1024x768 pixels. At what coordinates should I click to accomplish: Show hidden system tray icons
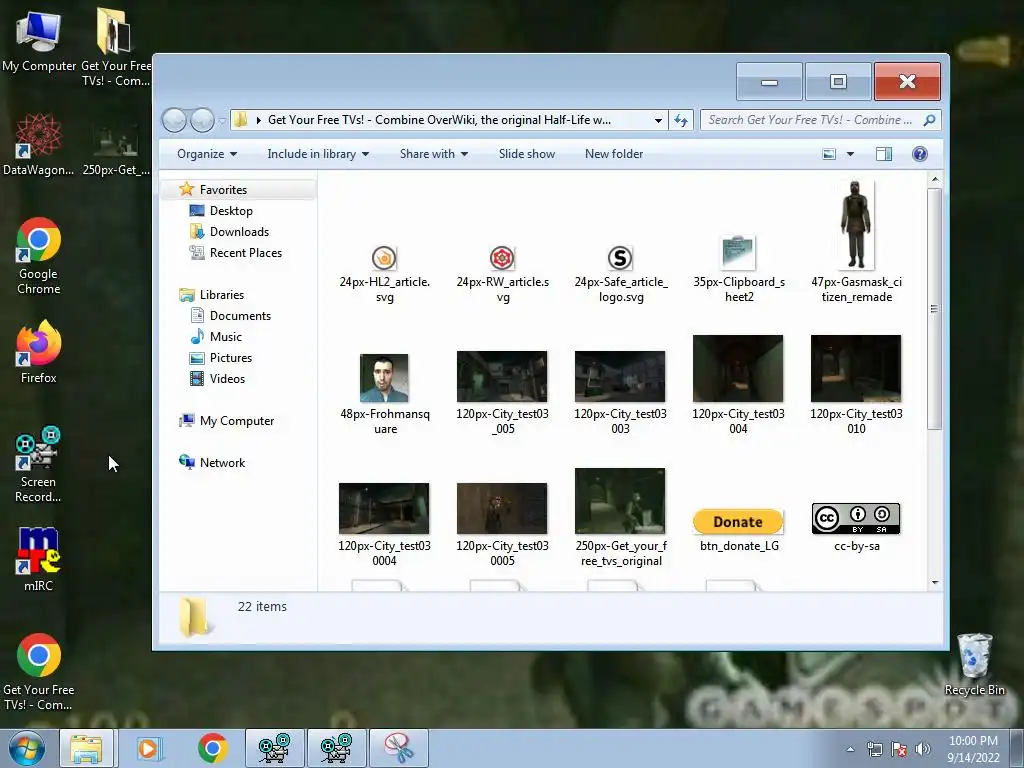pos(850,749)
